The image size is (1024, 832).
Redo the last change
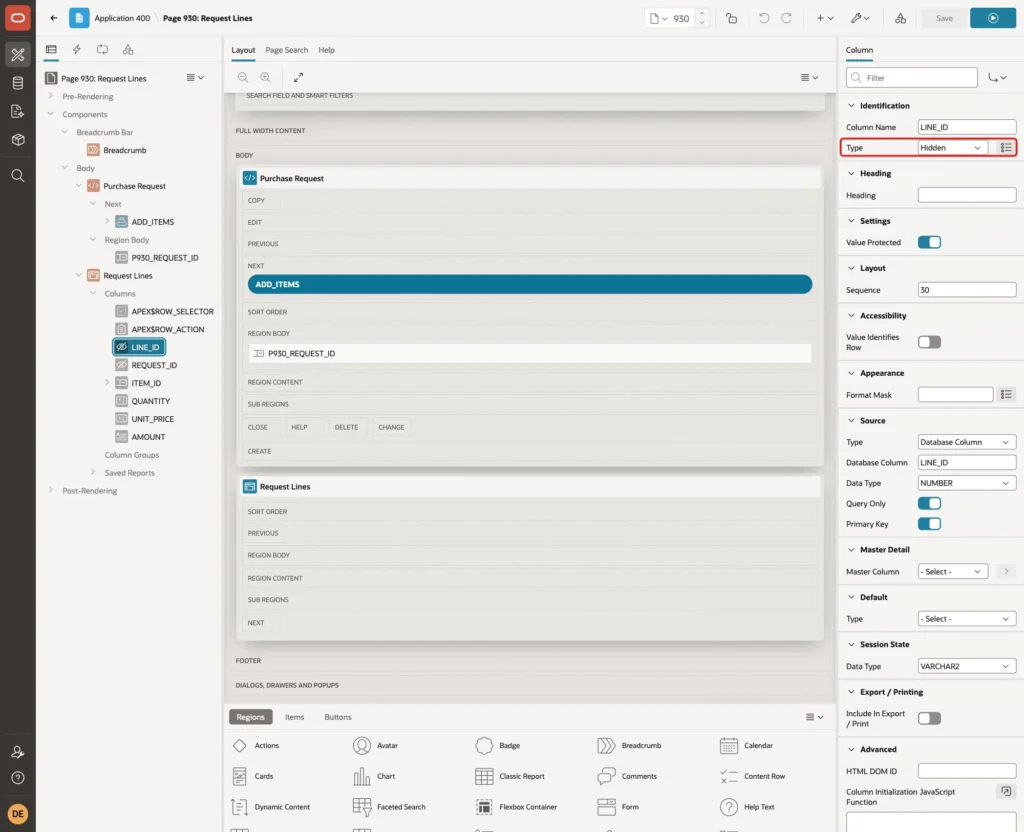(x=786, y=18)
